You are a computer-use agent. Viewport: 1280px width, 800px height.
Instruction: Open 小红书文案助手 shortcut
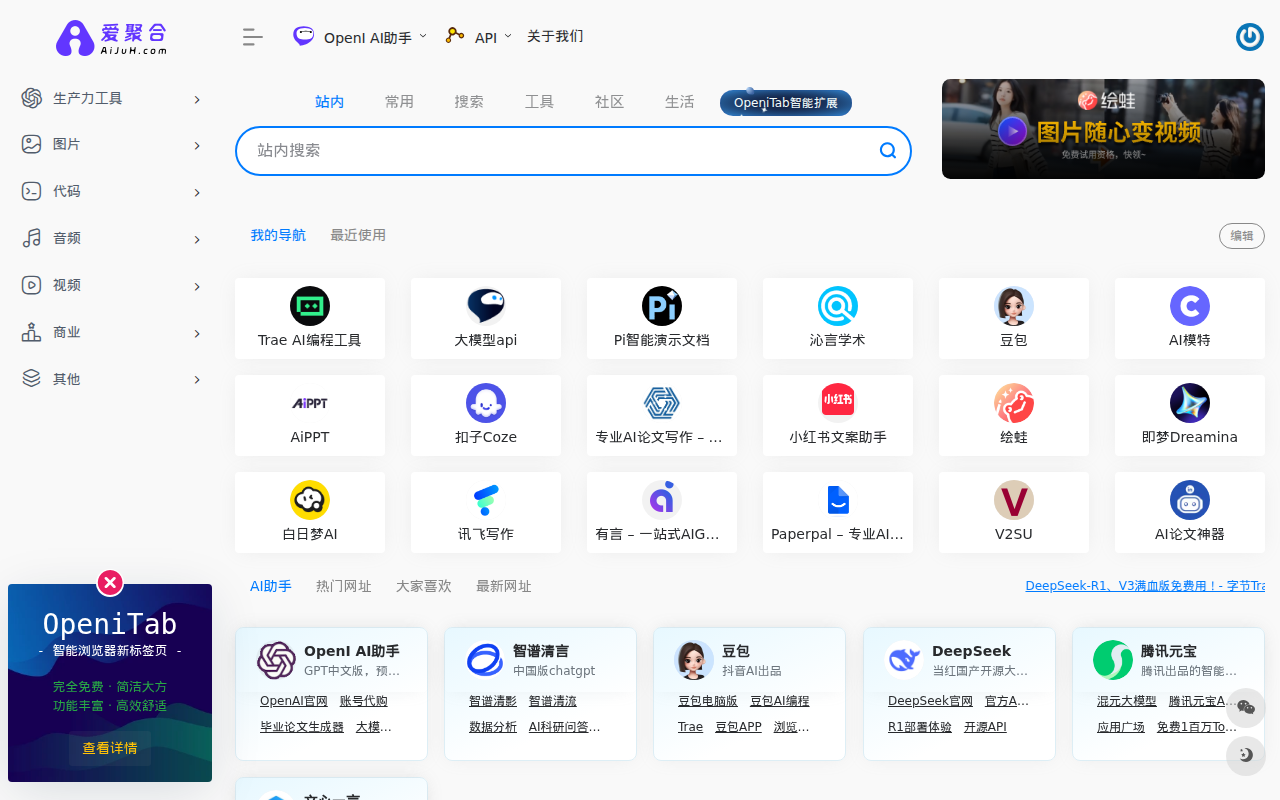click(838, 415)
